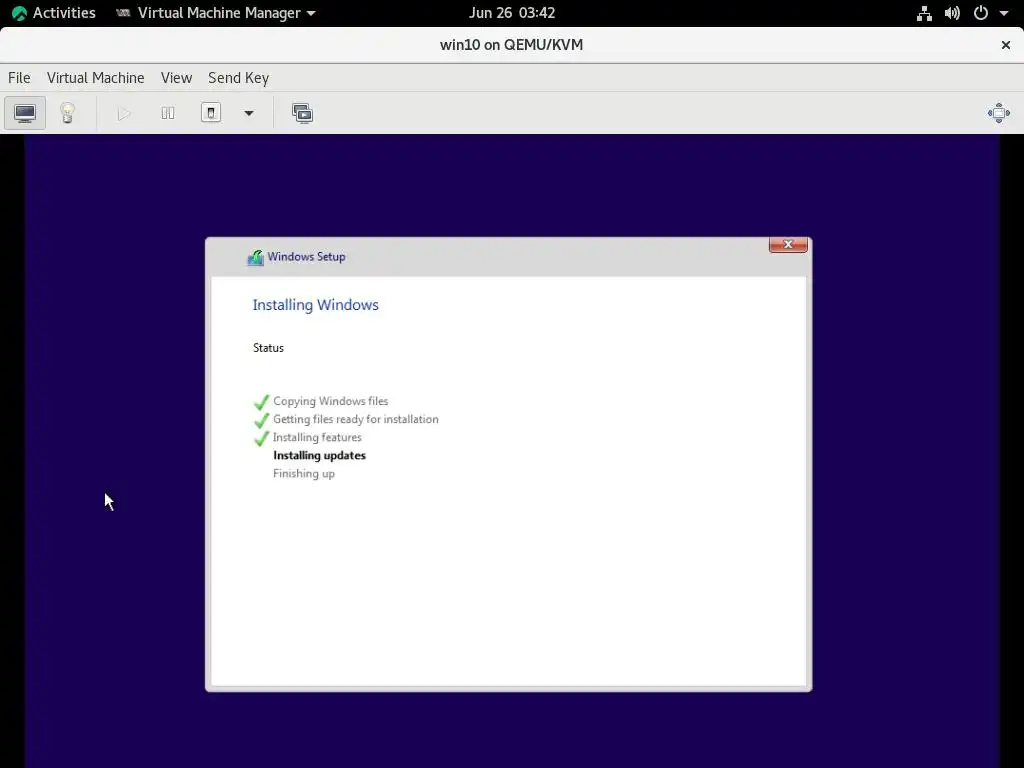The image size is (1024, 768).
Task: Expand the system menu arrow in top bar
Action: (x=1004, y=13)
